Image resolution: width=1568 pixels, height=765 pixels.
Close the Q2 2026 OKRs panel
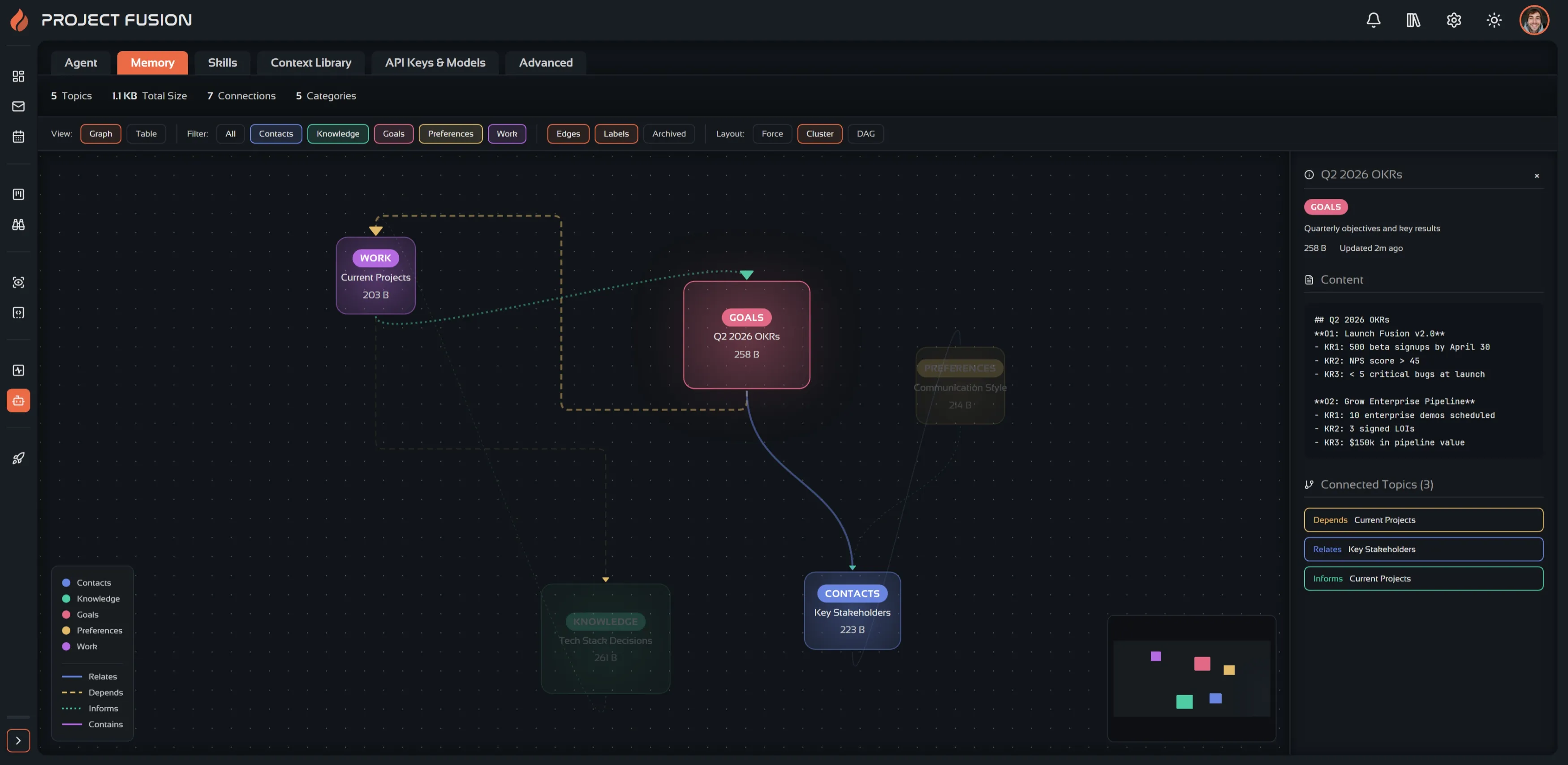(1536, 176)
